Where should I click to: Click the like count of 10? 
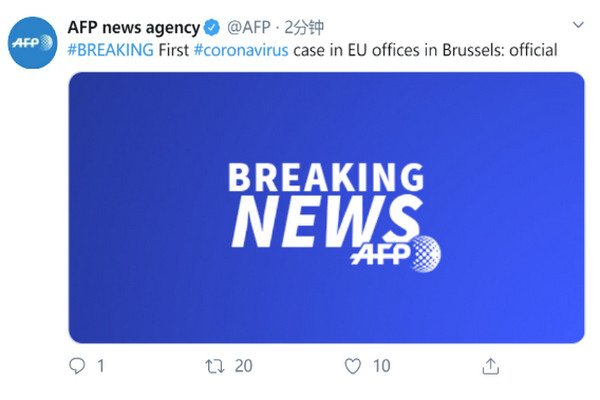381,366
